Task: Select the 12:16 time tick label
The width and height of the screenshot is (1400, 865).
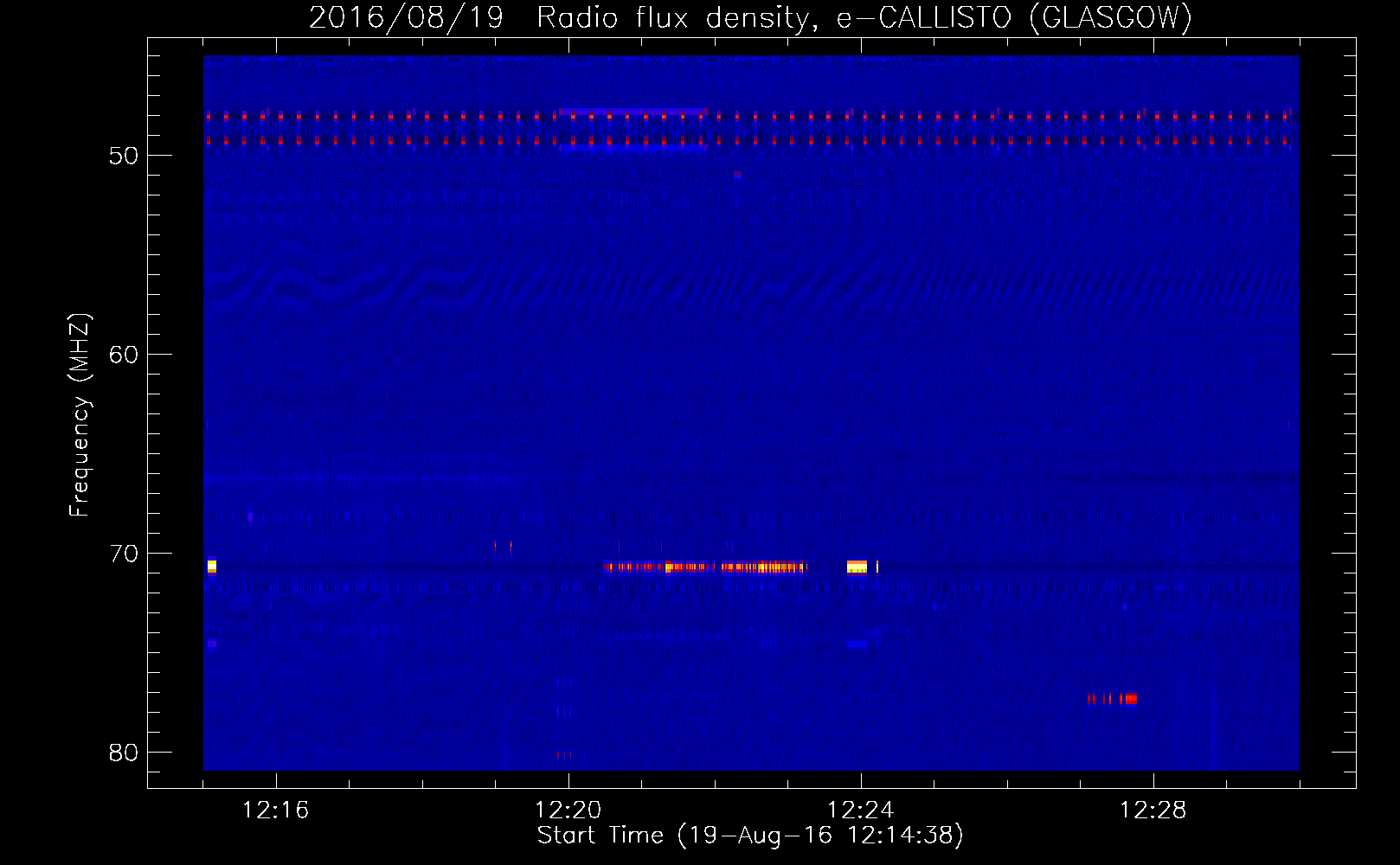Action: tap(276, 811)
